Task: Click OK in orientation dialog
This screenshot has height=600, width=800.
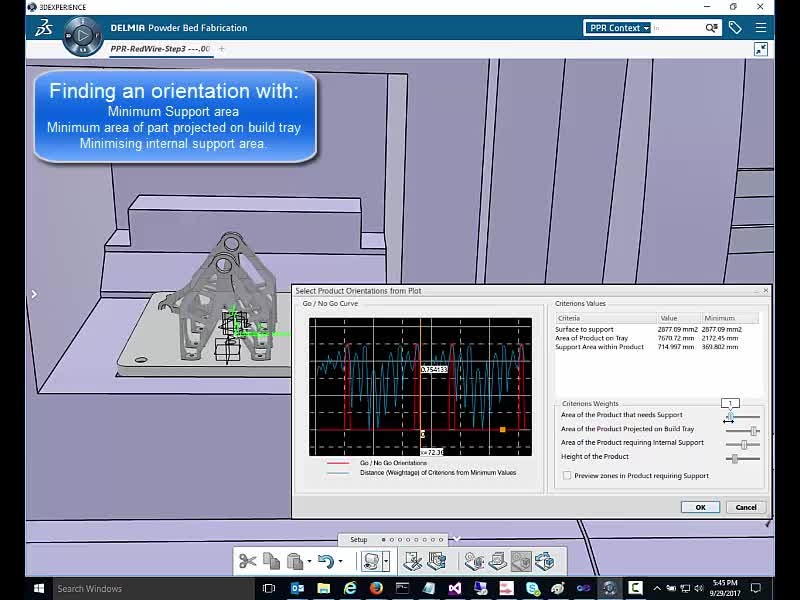Action: tap(701, 507)
